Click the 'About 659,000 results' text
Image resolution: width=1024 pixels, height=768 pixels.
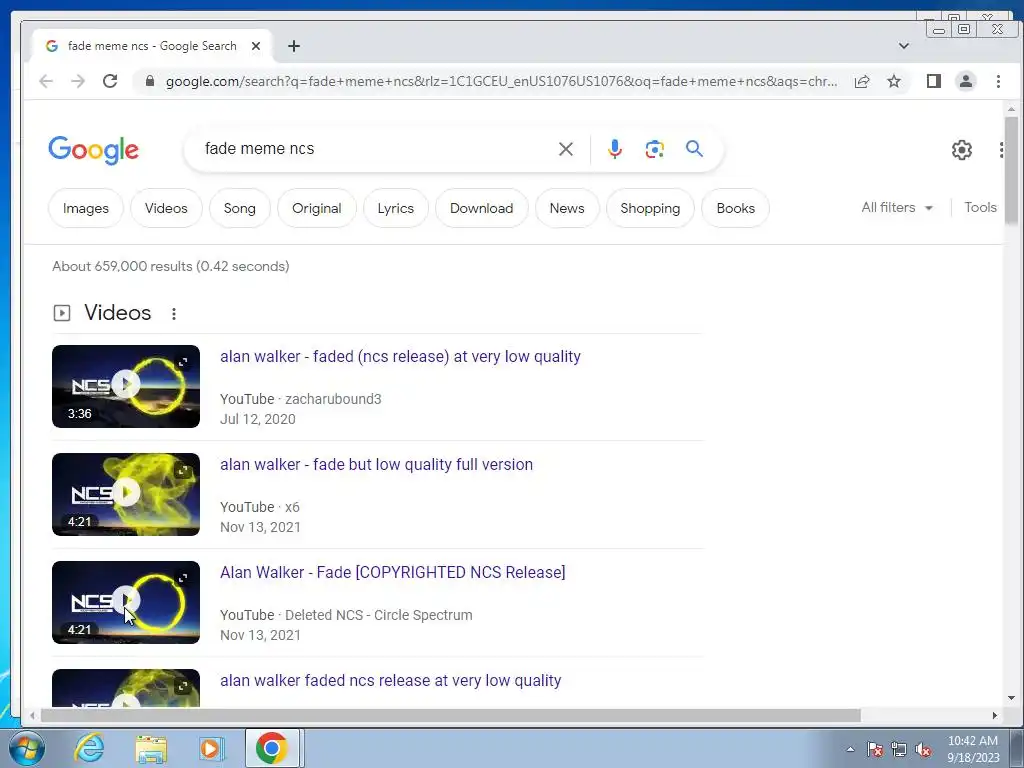170,266
